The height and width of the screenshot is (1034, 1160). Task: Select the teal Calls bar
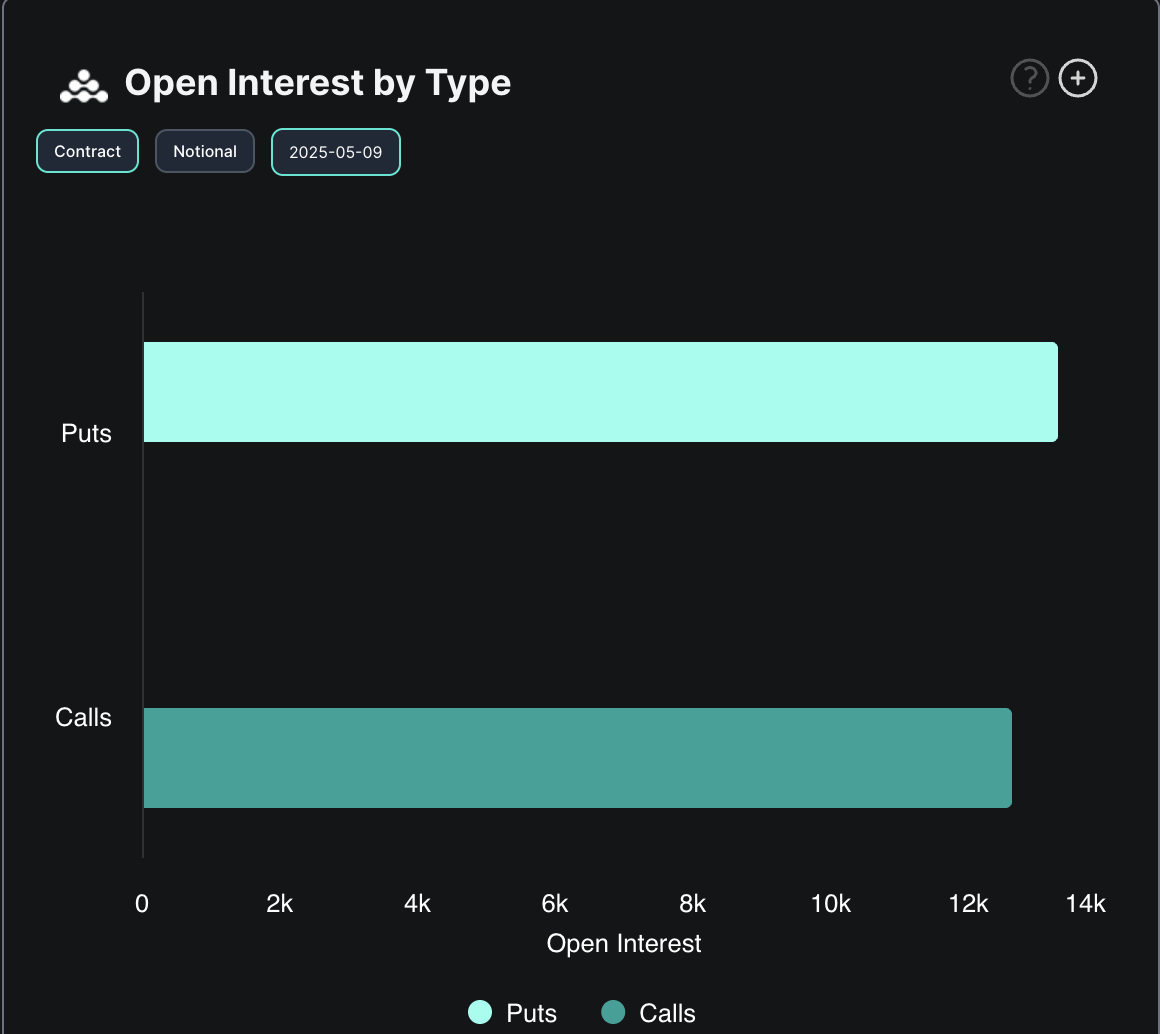577,758
